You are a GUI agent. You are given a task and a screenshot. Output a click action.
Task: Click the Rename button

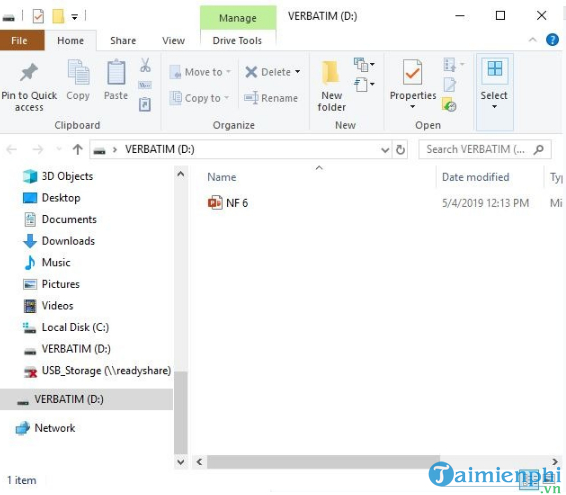271,98
